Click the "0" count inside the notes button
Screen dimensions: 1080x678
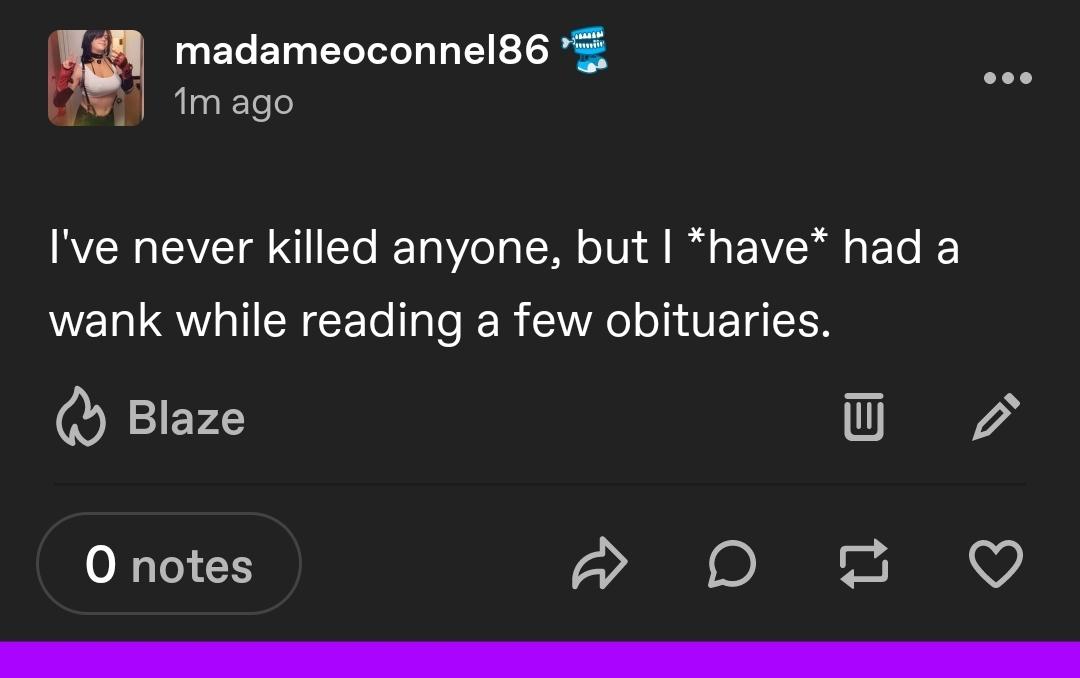101,565
